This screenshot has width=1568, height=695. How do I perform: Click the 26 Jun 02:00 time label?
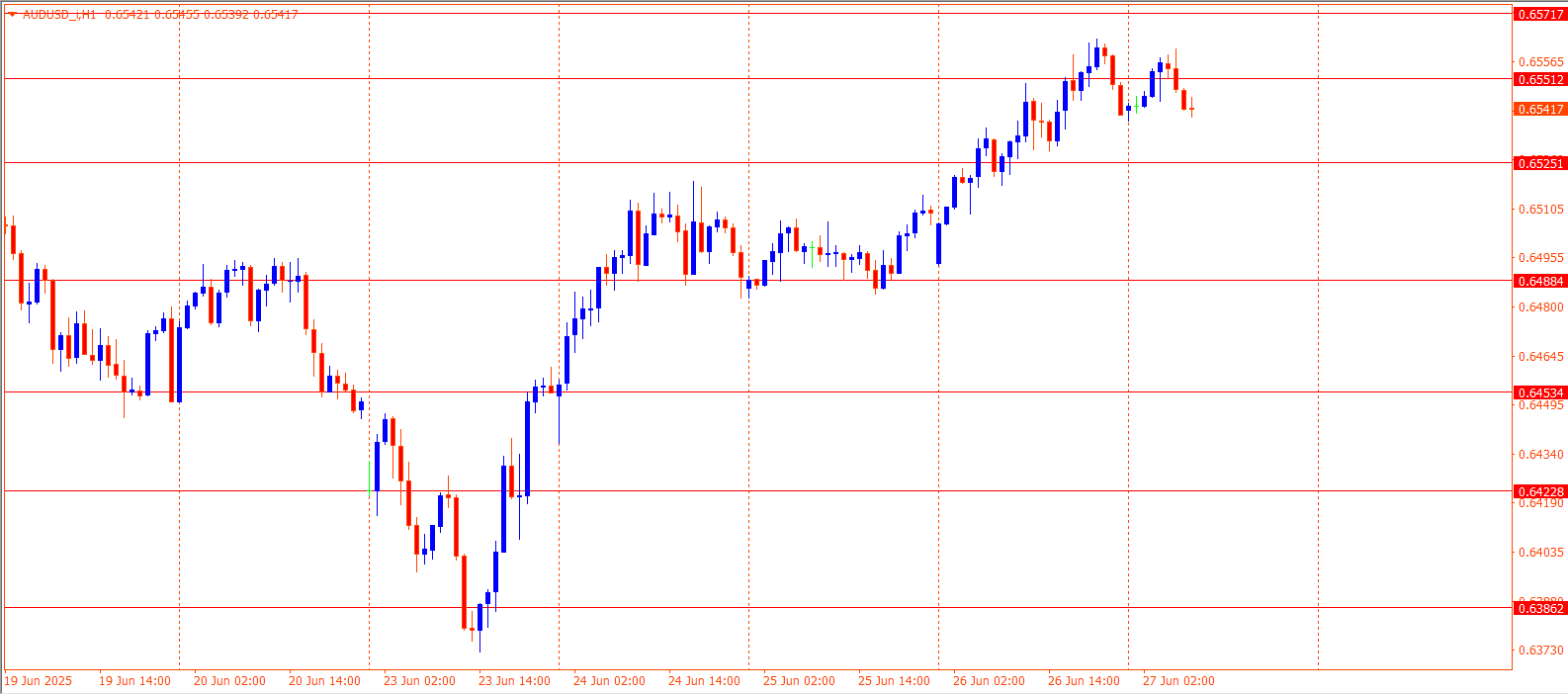click(989, 680)
